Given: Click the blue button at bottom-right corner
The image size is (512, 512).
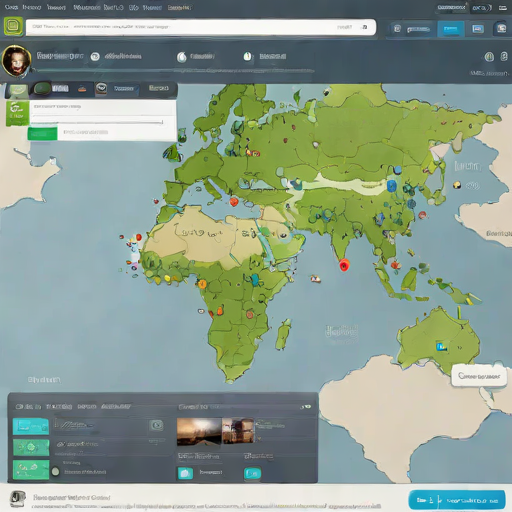Looking at the screenshot, I should pyautogui.click(x=457, y=500).
